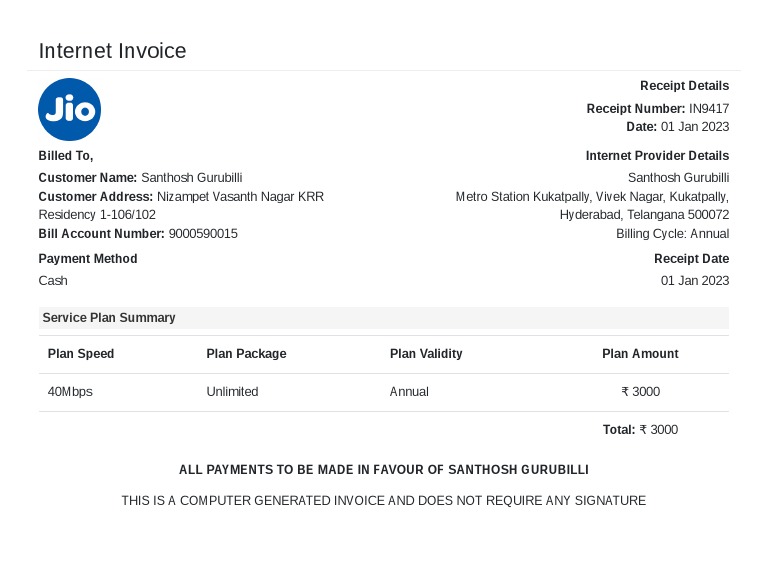Select the 40Mbps plan speed cell
Viewport: 768px width, 576px height.
70,392
